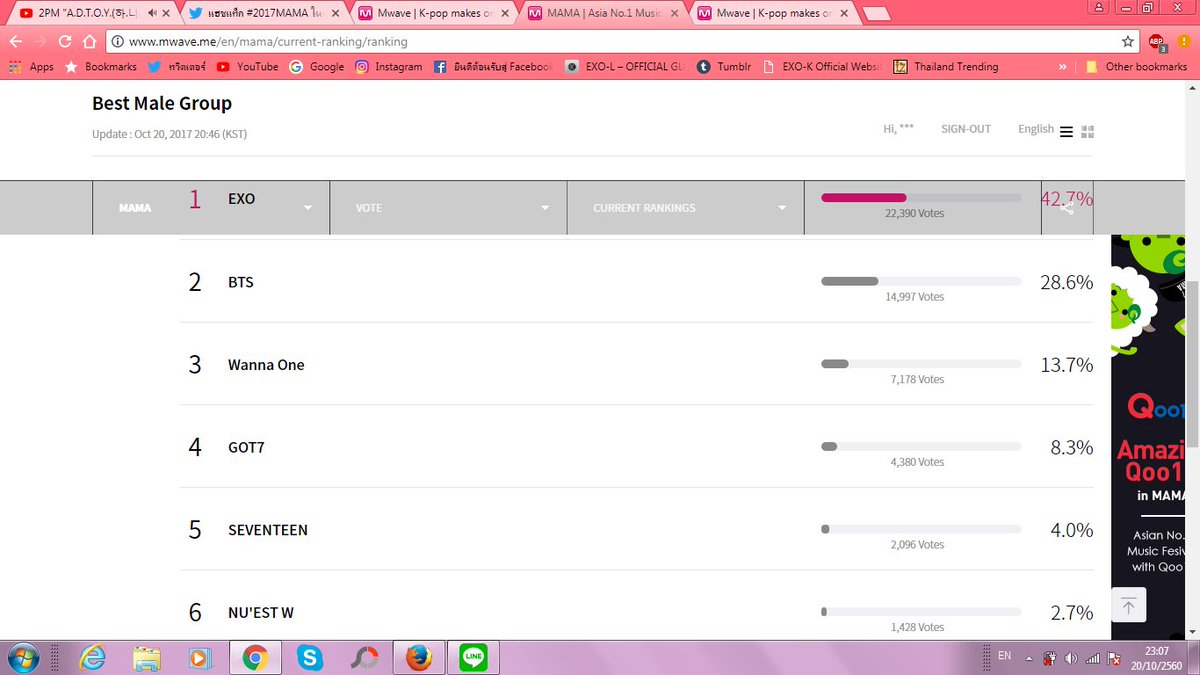This screenshot has height=675, width=1200.
Task: Open the English language selector
Action: click(x=1035, y=129)
